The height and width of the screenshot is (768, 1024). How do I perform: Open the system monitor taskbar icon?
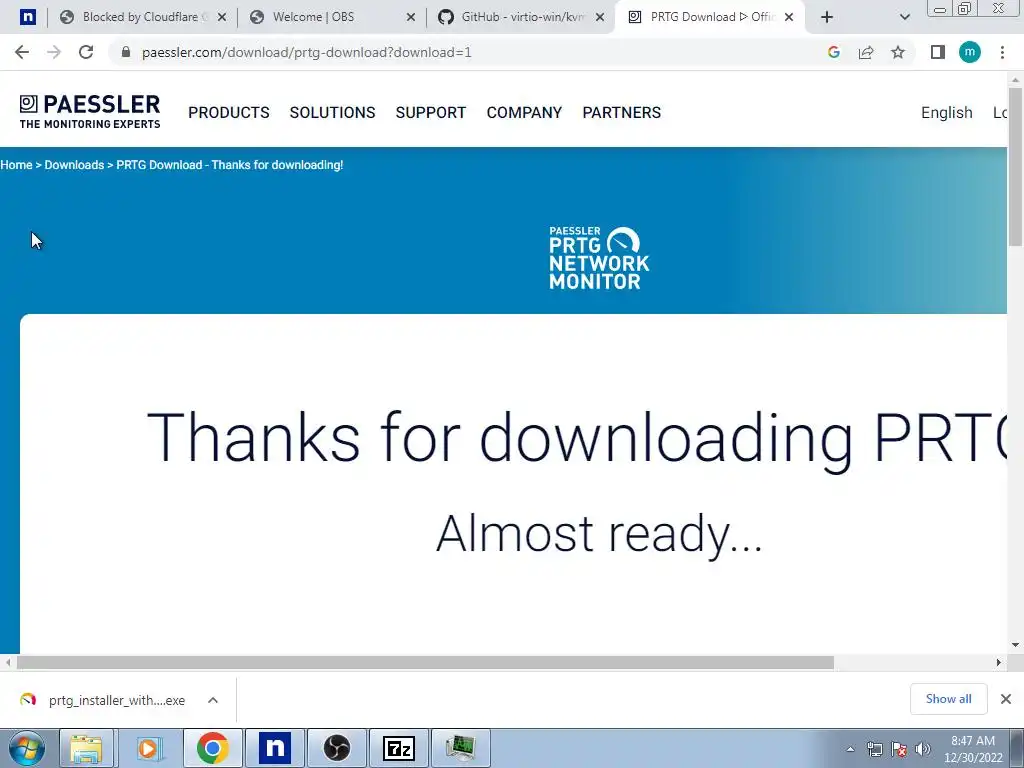pos(461,748)
